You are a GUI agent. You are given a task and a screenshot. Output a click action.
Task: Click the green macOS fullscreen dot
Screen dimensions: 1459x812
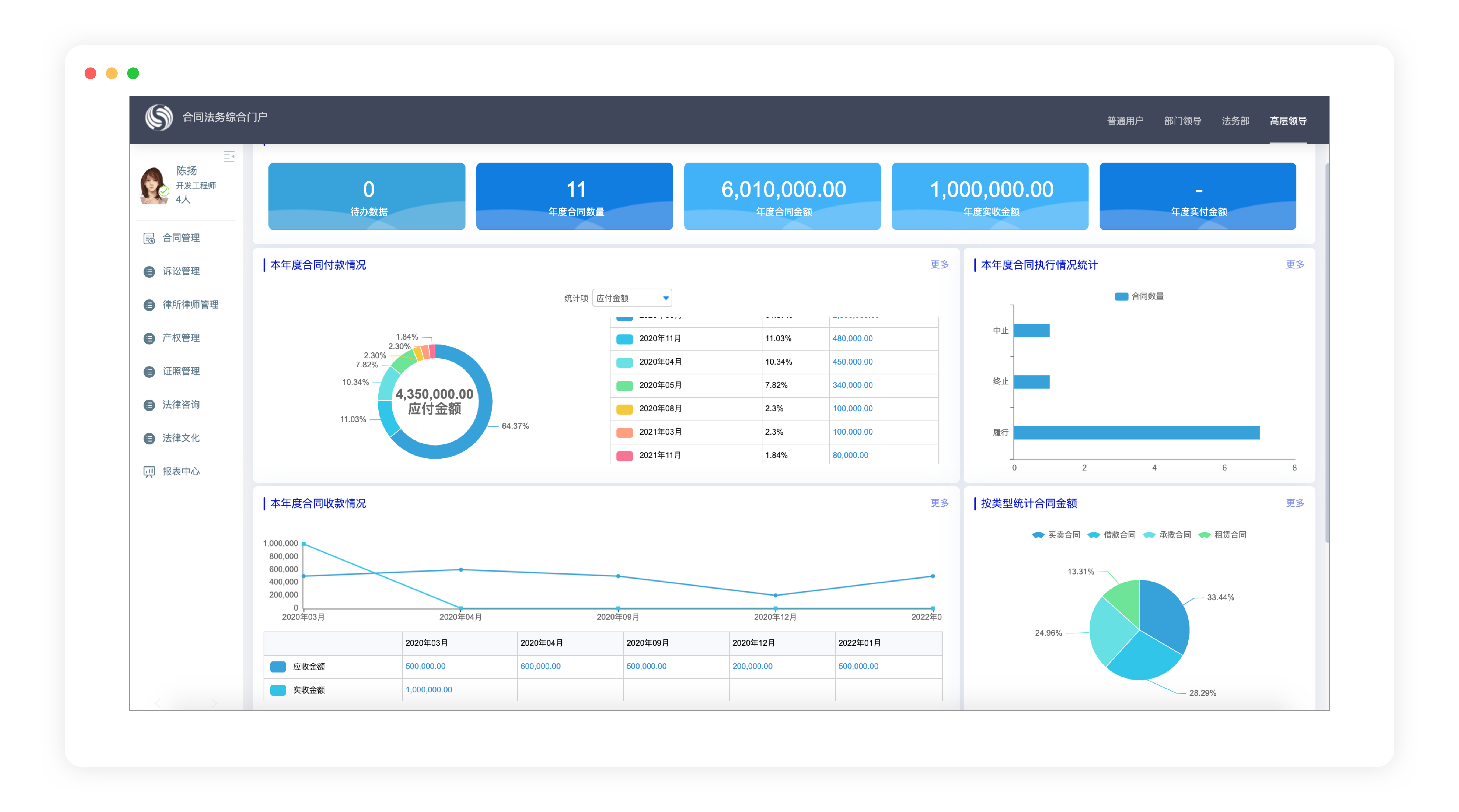pos(133,73)
